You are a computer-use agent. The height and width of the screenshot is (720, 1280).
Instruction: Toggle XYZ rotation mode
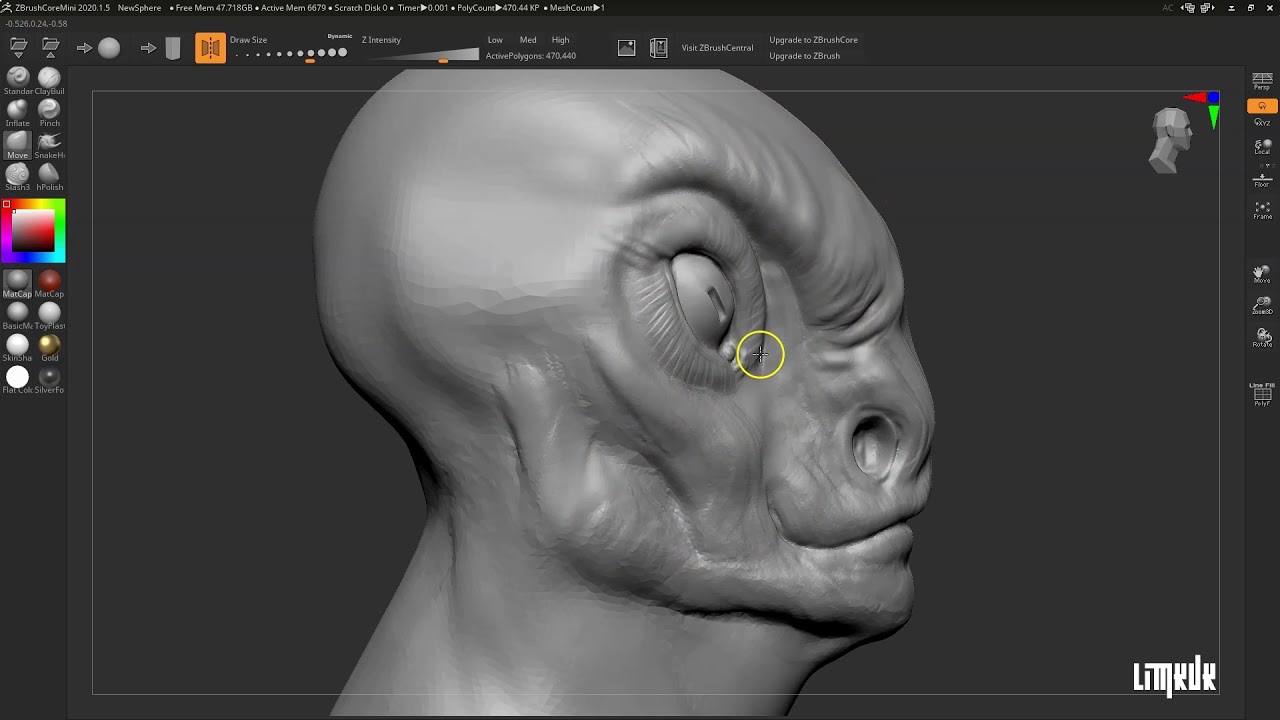pyautogui.click(x=1262, y=122)
